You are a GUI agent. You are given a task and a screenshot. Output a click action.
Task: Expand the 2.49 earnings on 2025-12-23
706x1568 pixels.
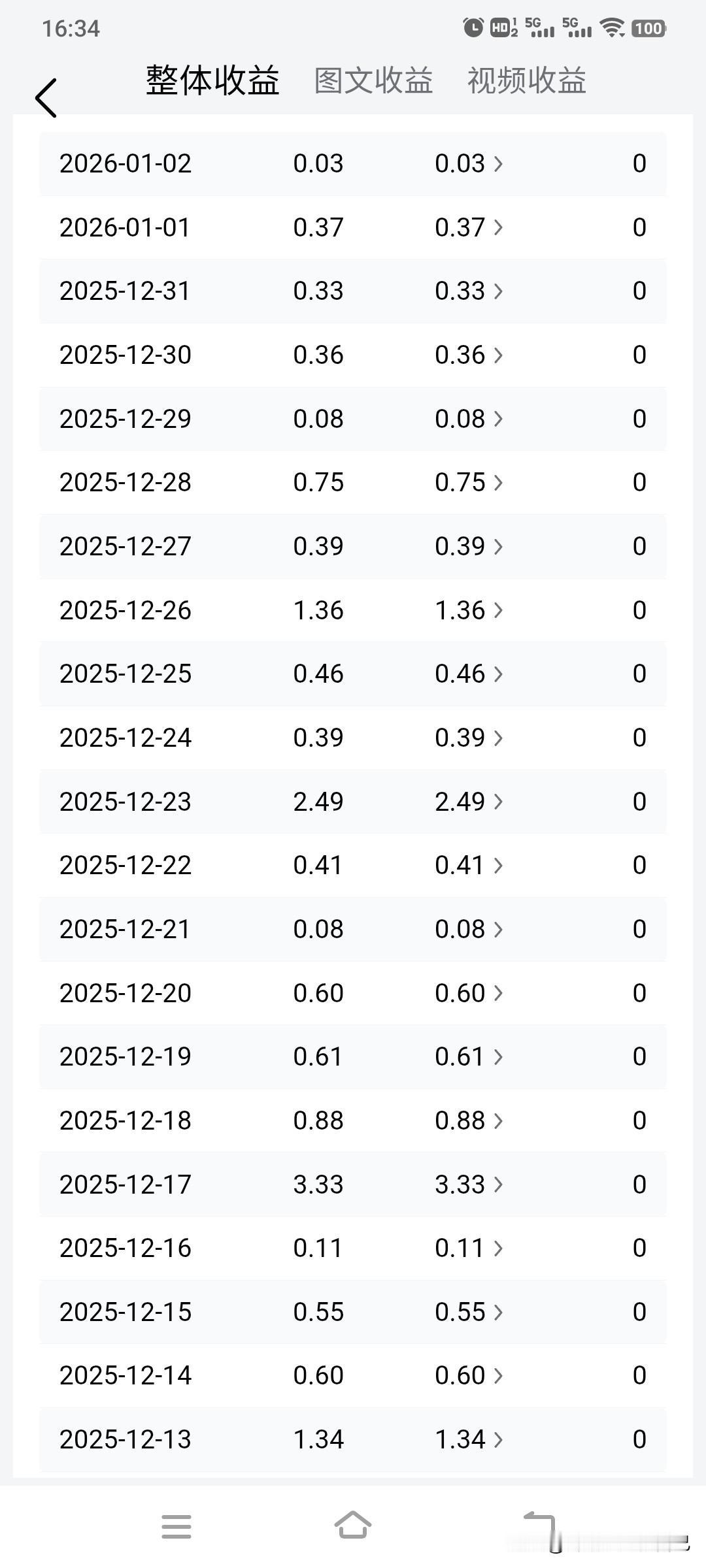pos(469,802)
